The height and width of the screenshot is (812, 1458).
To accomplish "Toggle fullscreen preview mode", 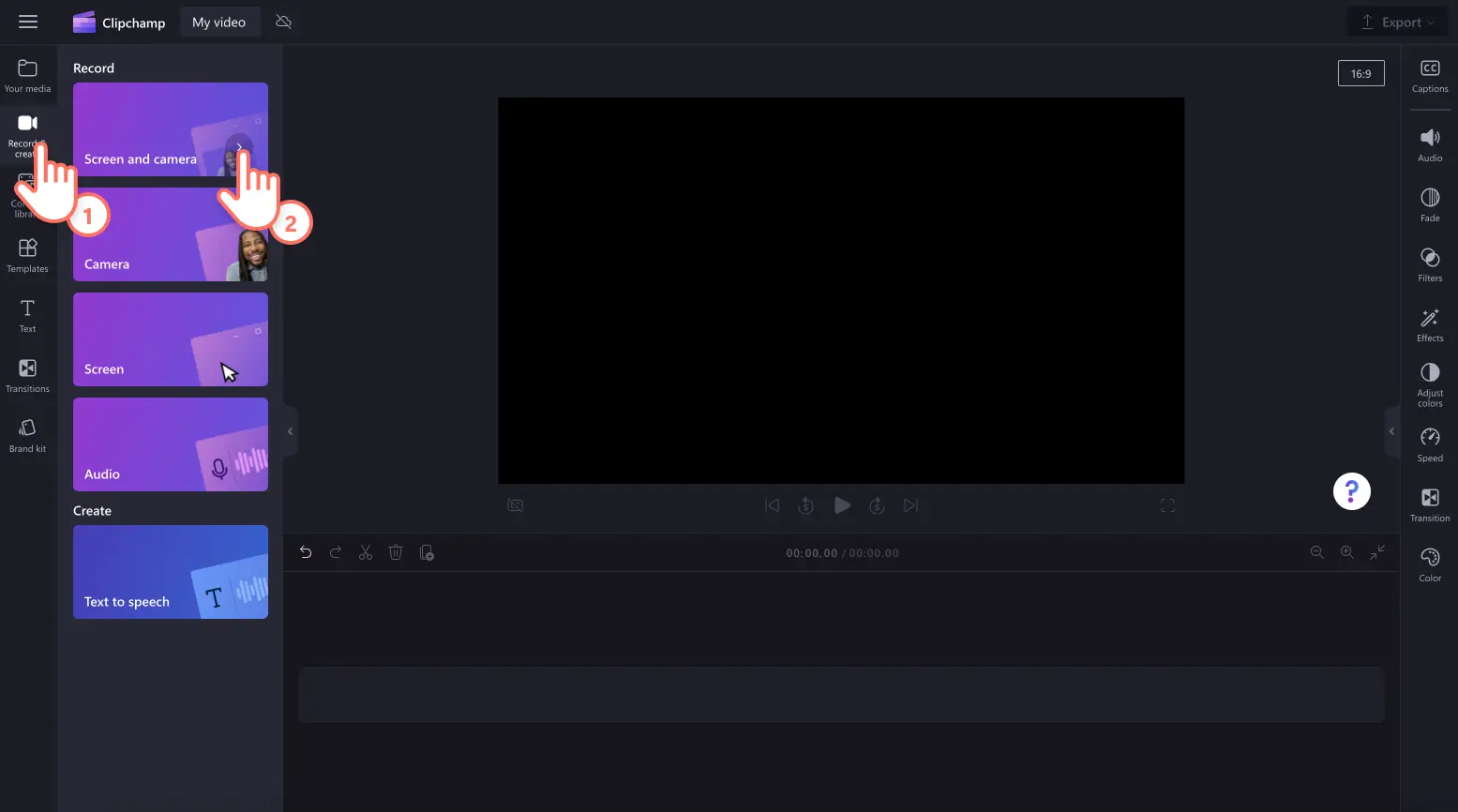I will click(x=1167, y=505).
